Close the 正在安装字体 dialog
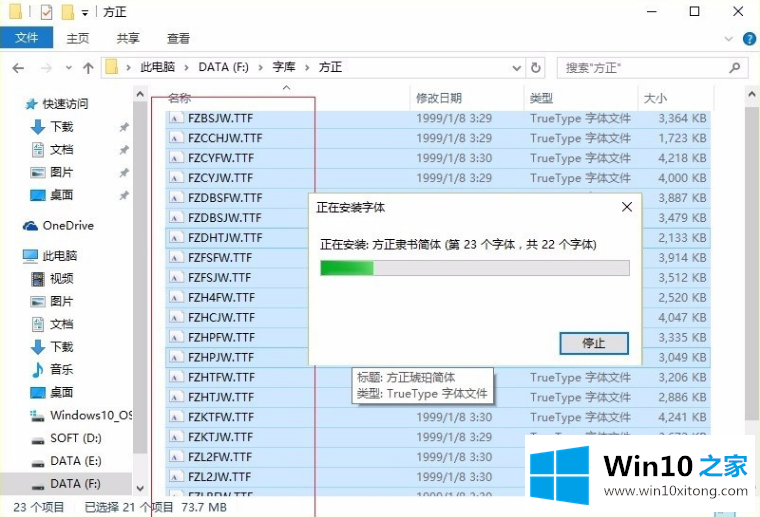Screen dimensions: 760x517 [x=627, y=207]
